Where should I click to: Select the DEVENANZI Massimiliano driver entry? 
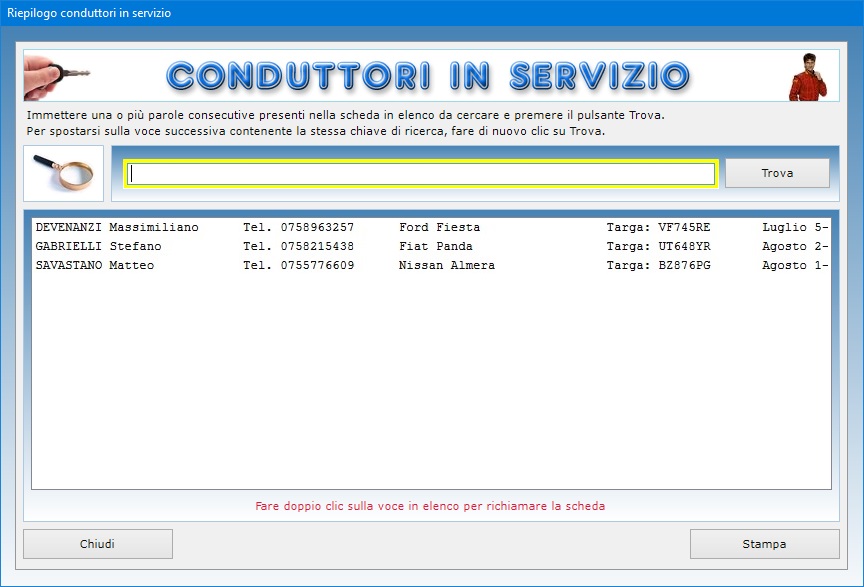click(117, 227)
